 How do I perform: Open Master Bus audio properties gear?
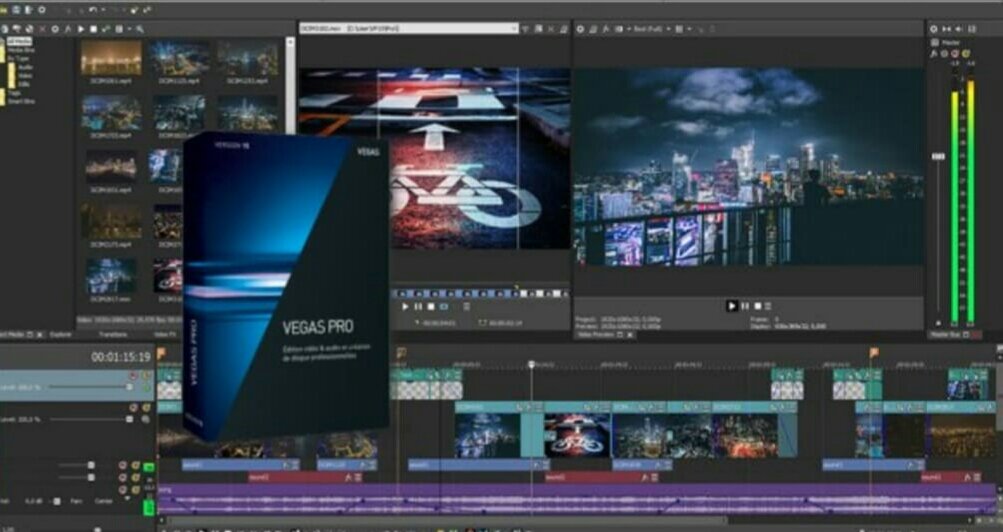(934, 29)
